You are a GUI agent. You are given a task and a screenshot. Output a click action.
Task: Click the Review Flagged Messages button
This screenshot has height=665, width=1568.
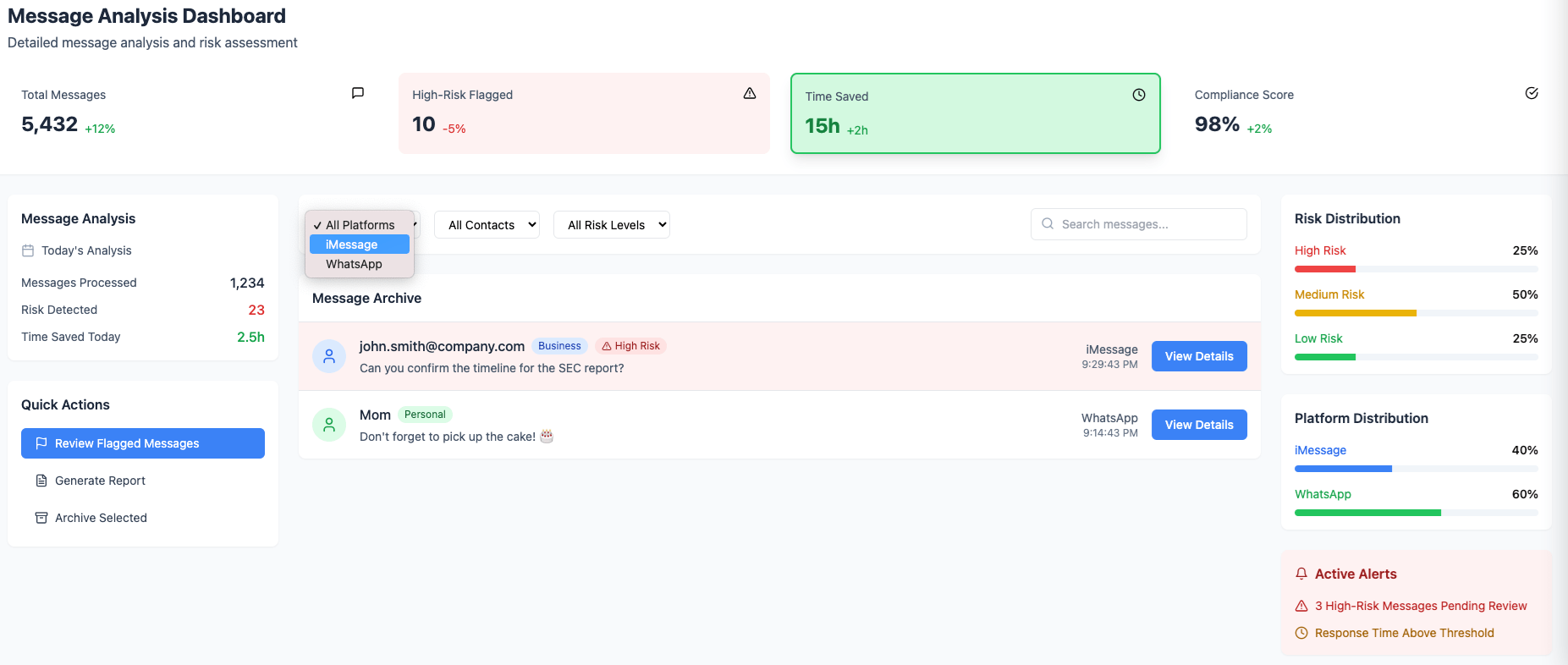(x=143, y=443)
